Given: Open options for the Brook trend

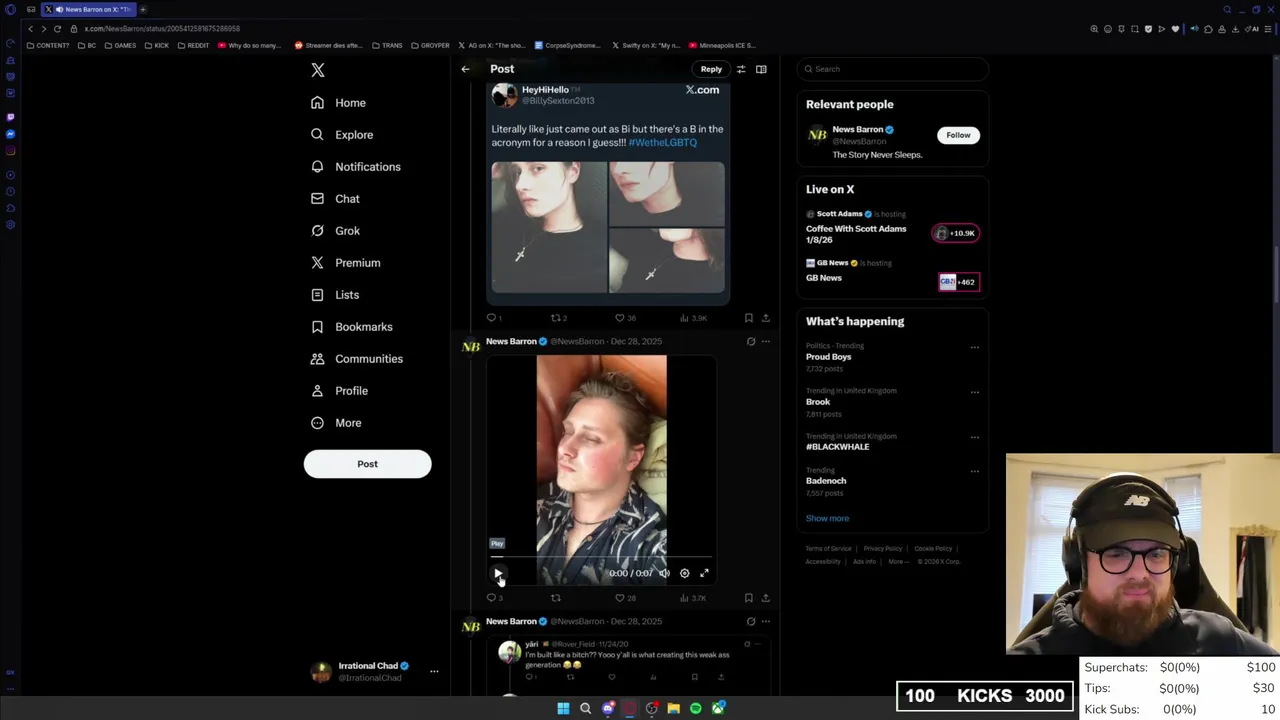Looking at the screenshot, I should click(975, 393).
